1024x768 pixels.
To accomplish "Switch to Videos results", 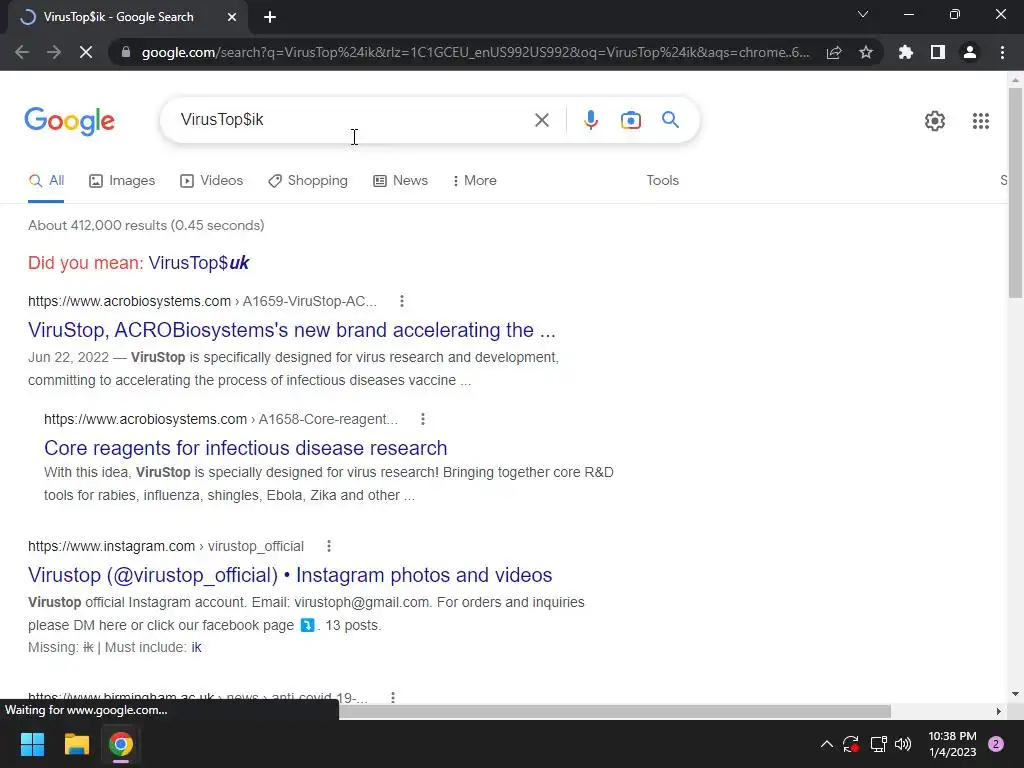I will click(212, 181).
